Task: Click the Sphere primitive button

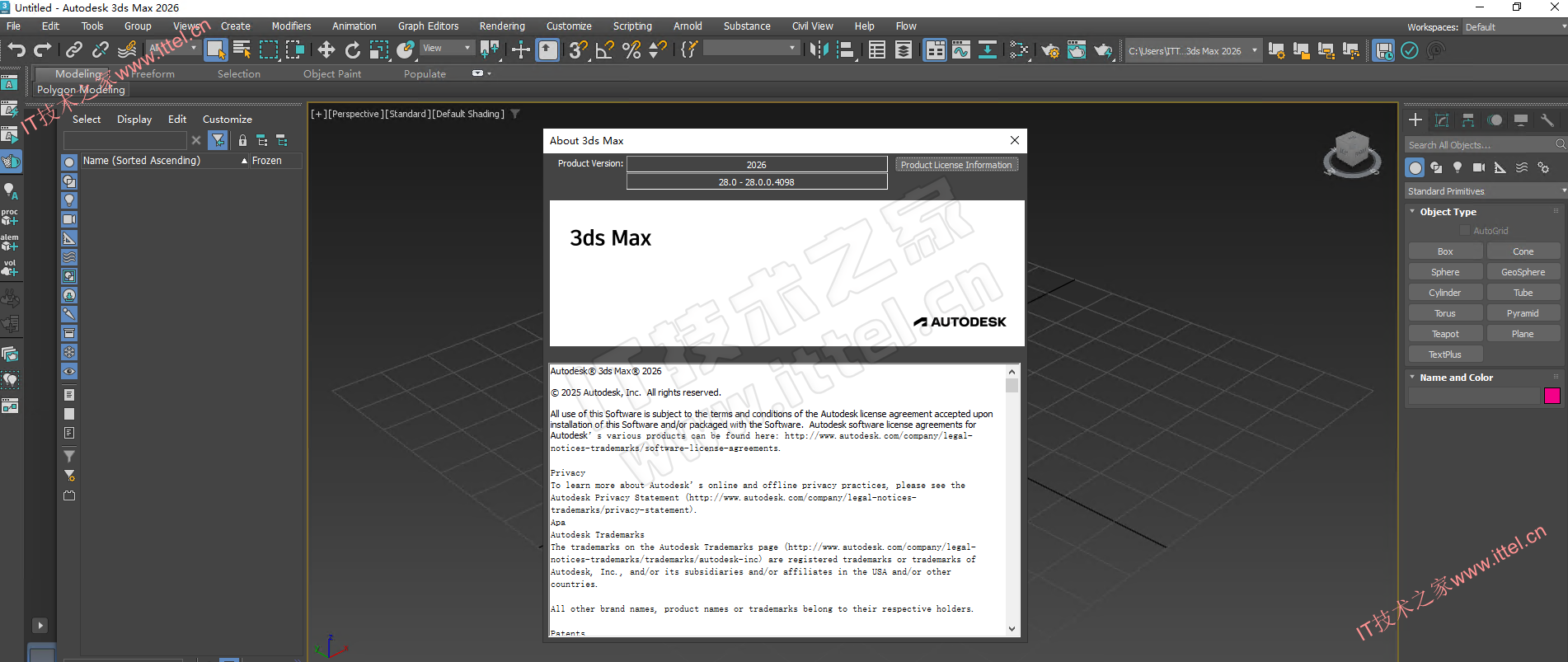Action: [1445, 272]
